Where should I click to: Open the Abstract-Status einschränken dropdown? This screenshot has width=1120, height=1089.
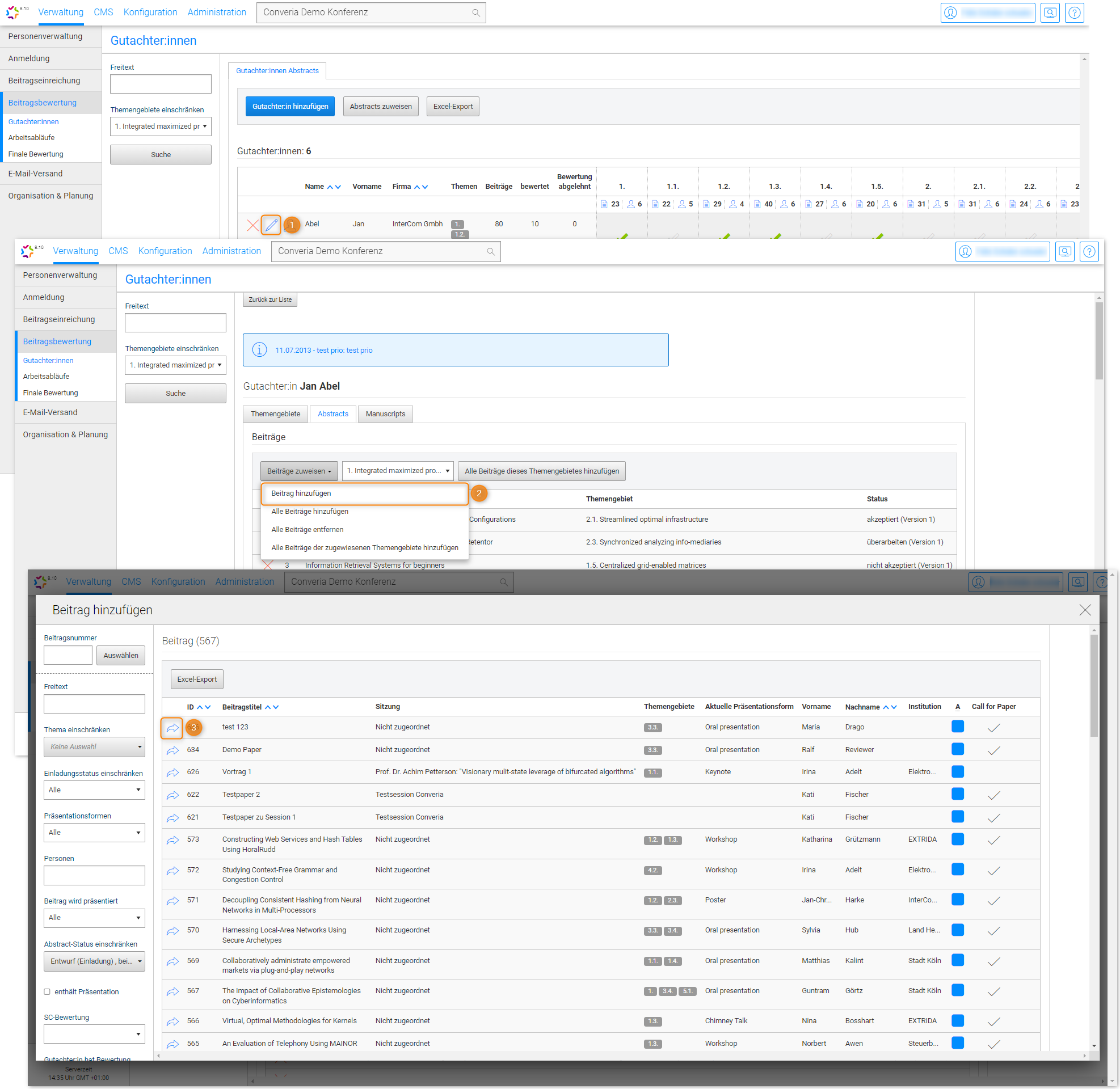click(94, 961)
